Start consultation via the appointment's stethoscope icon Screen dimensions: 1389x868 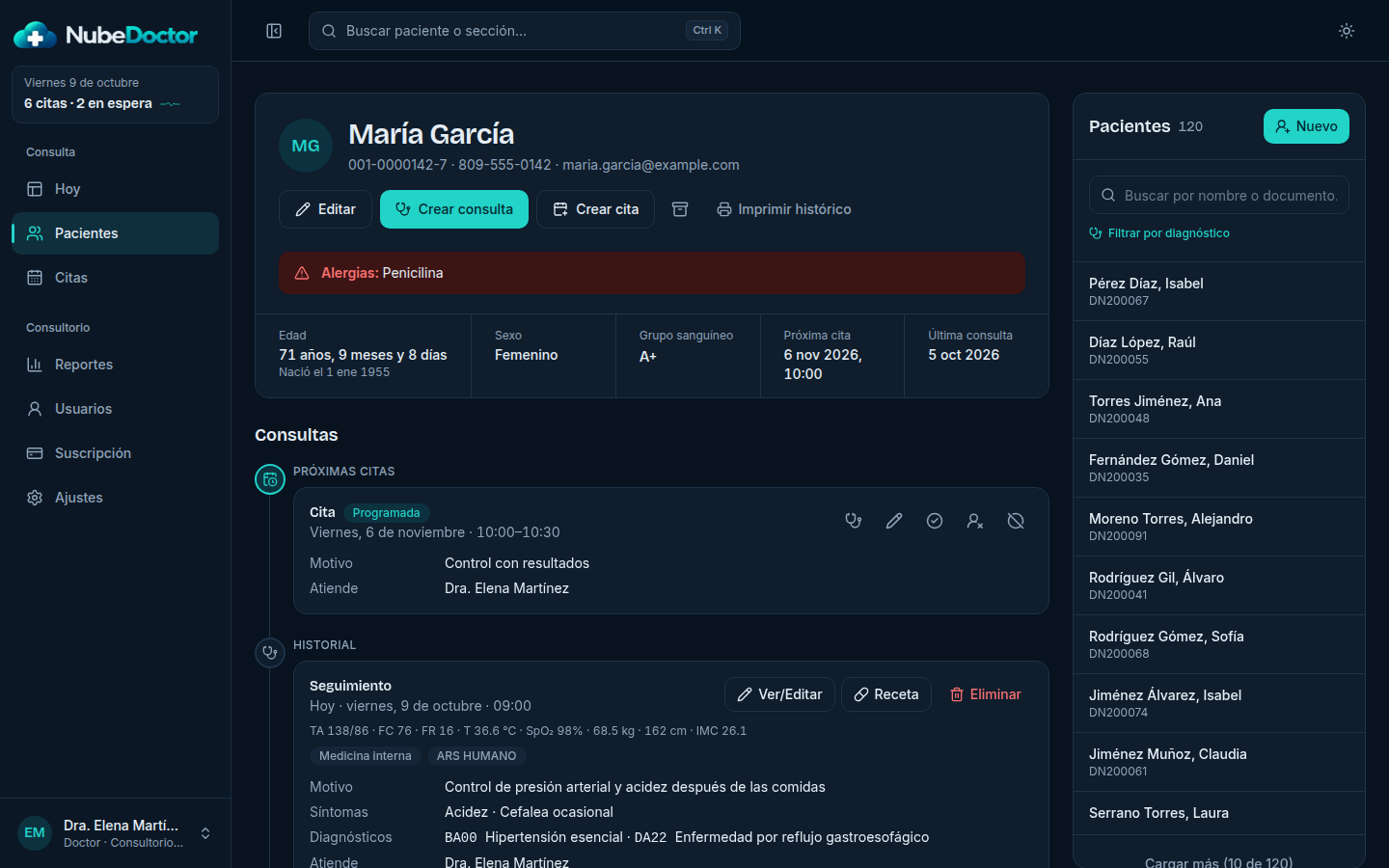(854, 521)
